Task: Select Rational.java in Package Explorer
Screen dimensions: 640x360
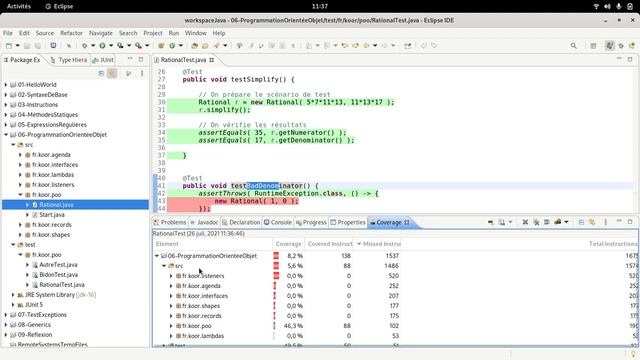Action: 56,205
